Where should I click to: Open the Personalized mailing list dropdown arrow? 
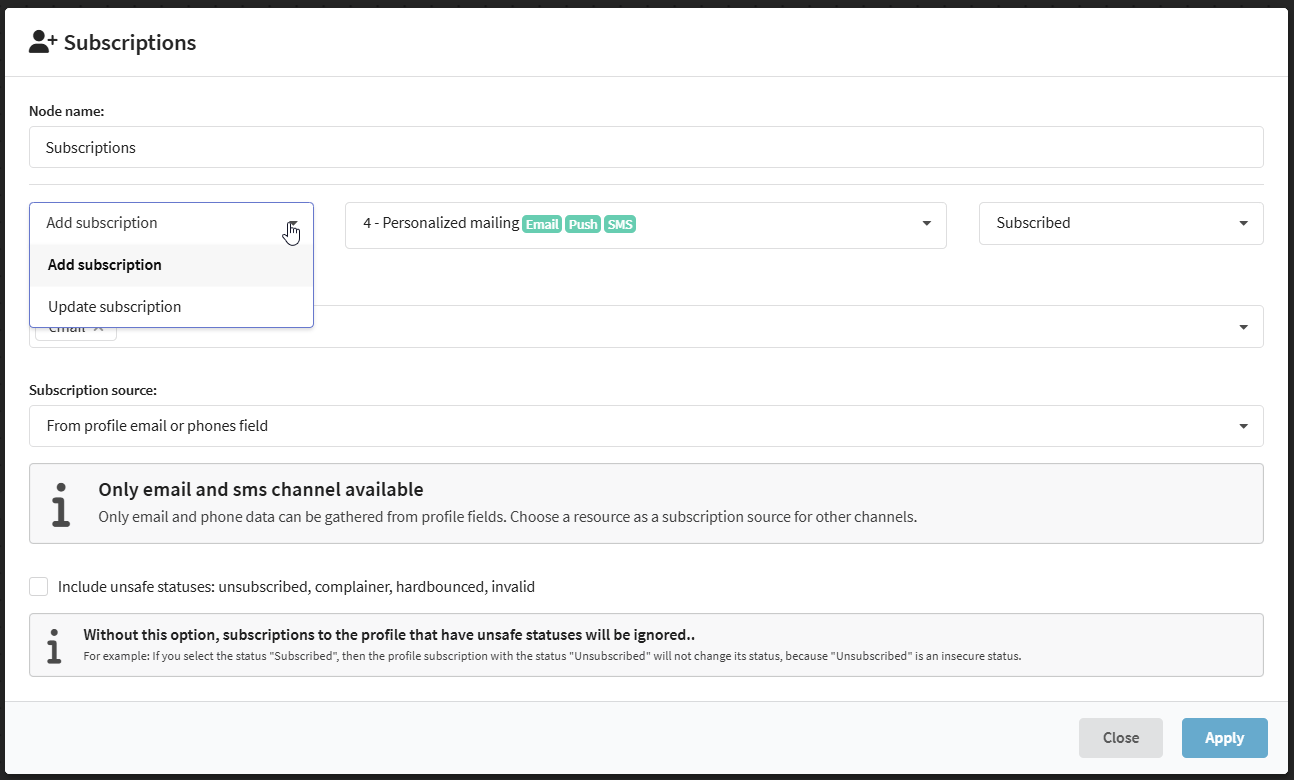[x=926, y=224]
